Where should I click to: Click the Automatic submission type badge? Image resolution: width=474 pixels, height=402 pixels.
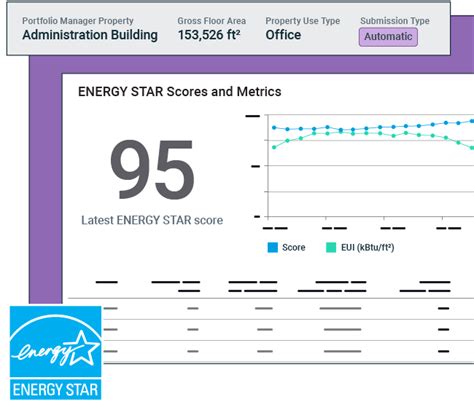tap(388, 37)
